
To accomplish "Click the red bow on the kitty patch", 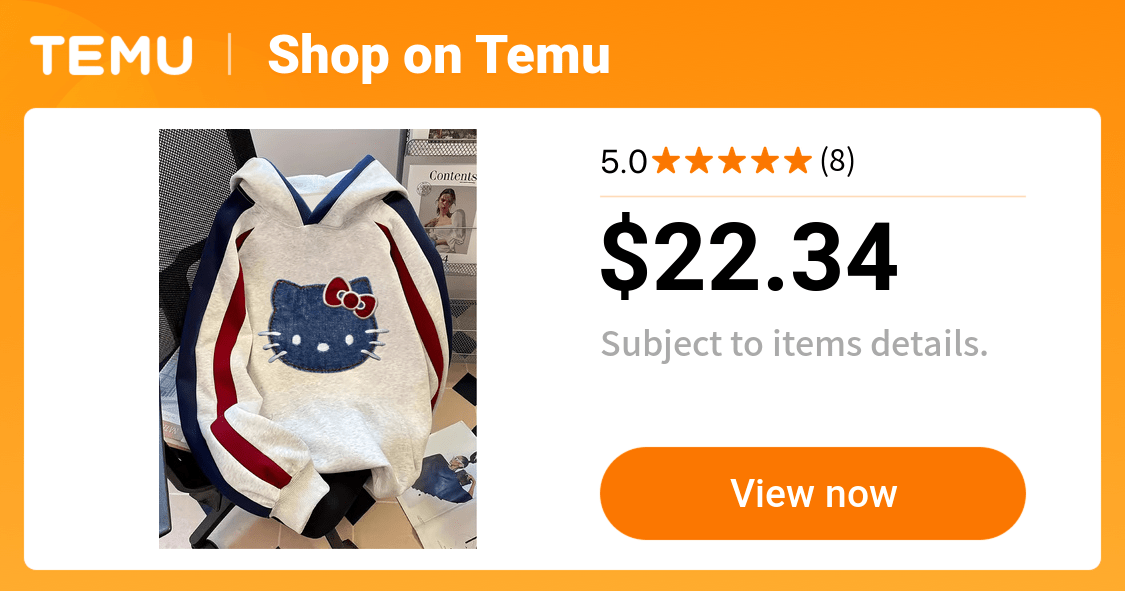I will [349, 297].
